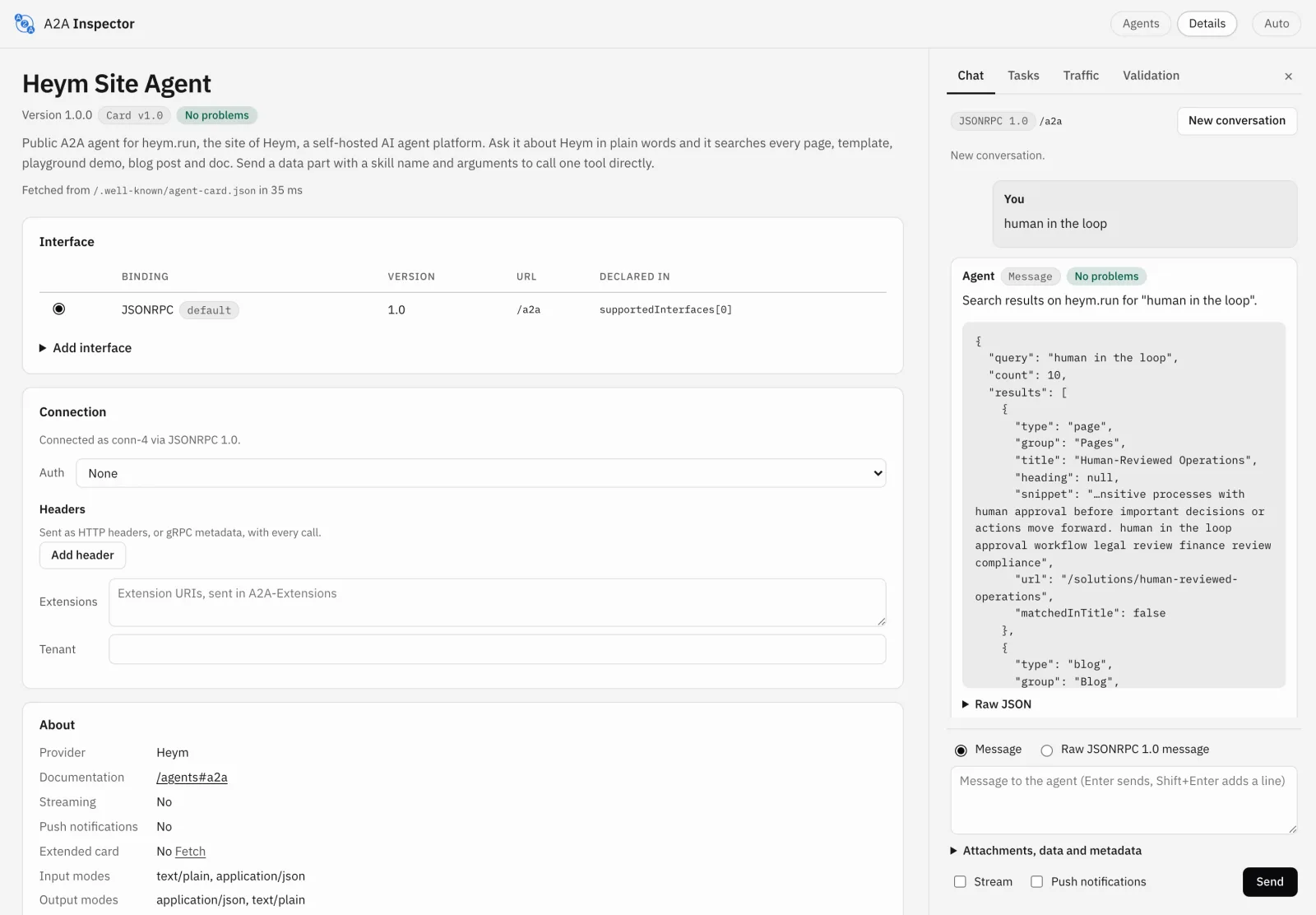Viewport: 1316px width, 915px height.
Task: Open the Traffic tab
Action: click(x=1081, y=76)
